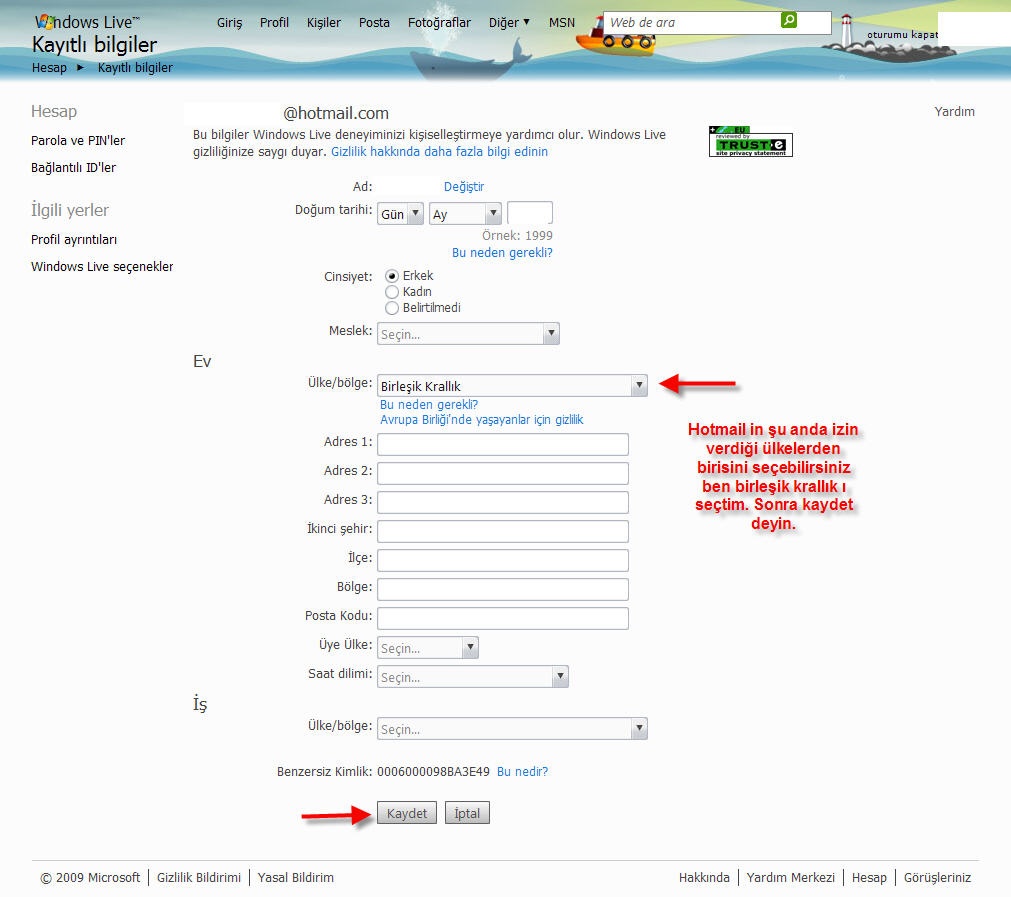Click the © 2009 Microsoft footer text
Screen dimensions: 1011x897
click(x=90, y=877)
